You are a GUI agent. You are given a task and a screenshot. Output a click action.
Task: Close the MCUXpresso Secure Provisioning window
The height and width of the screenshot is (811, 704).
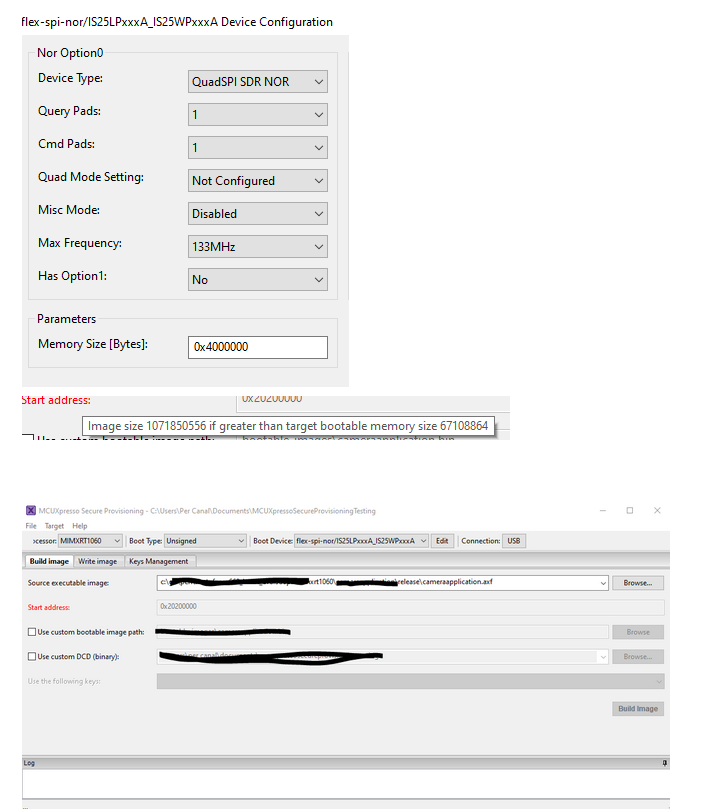tap(657, 510)
